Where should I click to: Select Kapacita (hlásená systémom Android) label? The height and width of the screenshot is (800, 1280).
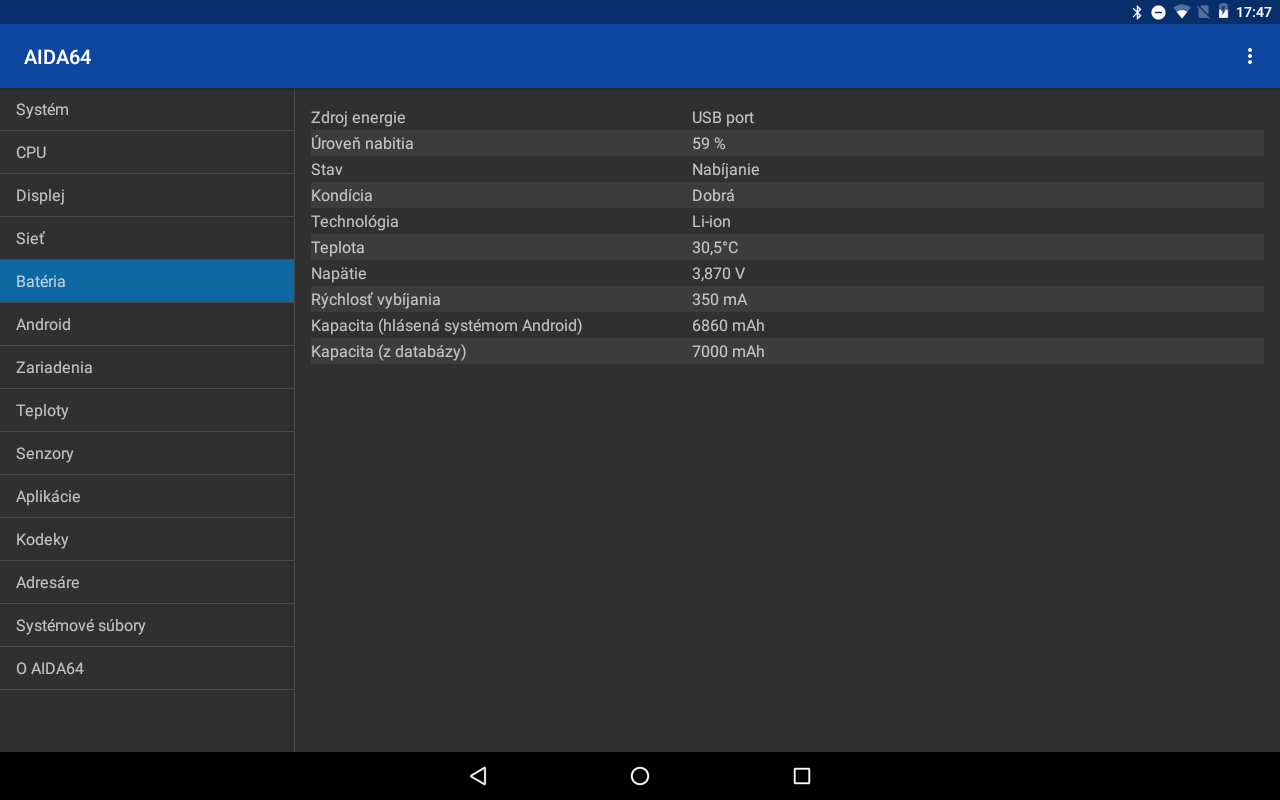pos(447,325)
